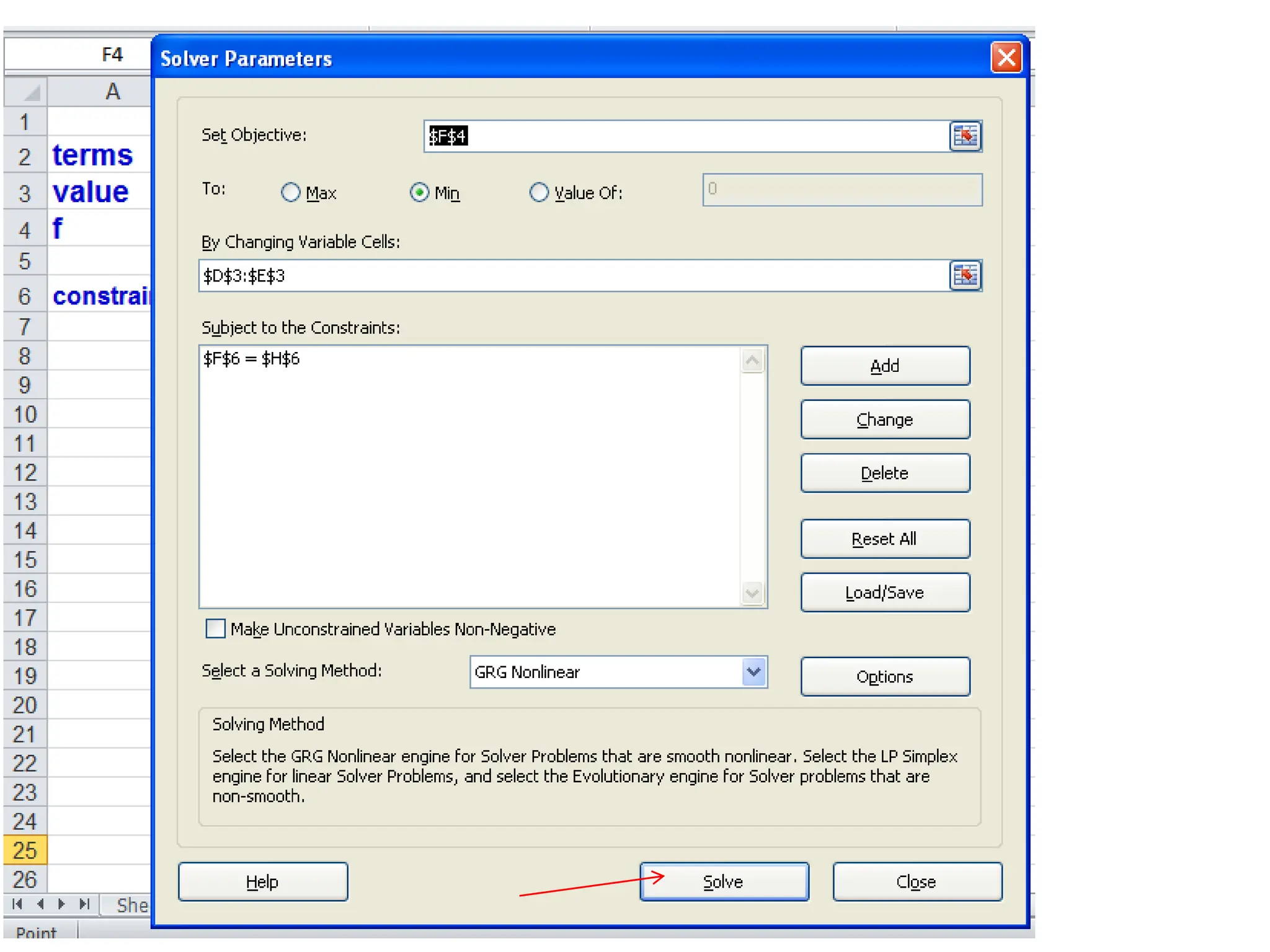This screenshot has width=1270, height=952.
Task: Select the Value Of radio button
Action: tap(539, 193)
